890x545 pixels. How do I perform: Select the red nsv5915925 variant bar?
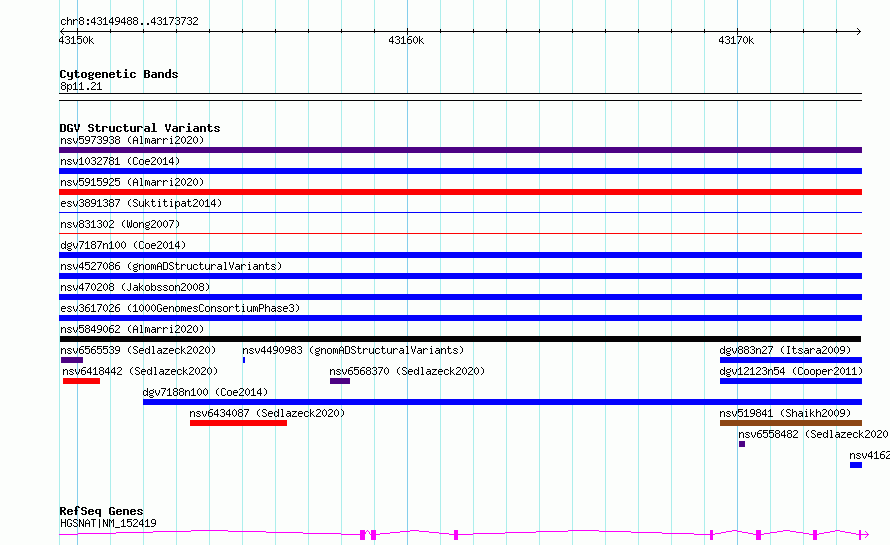[x=460, y=192]
